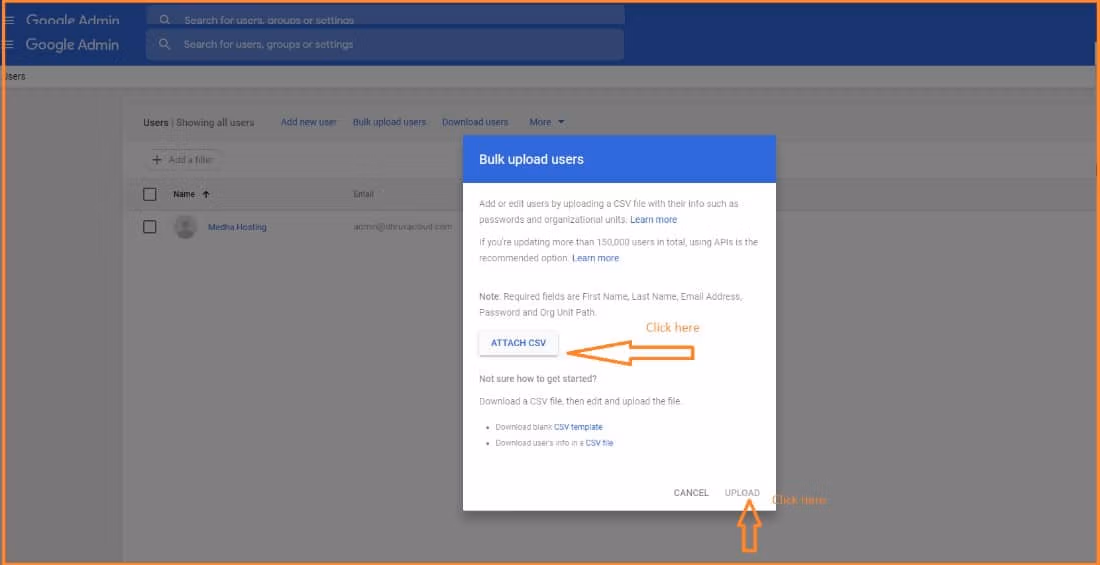
Task: Choose Download users in the toolbar
Action: 475,122
